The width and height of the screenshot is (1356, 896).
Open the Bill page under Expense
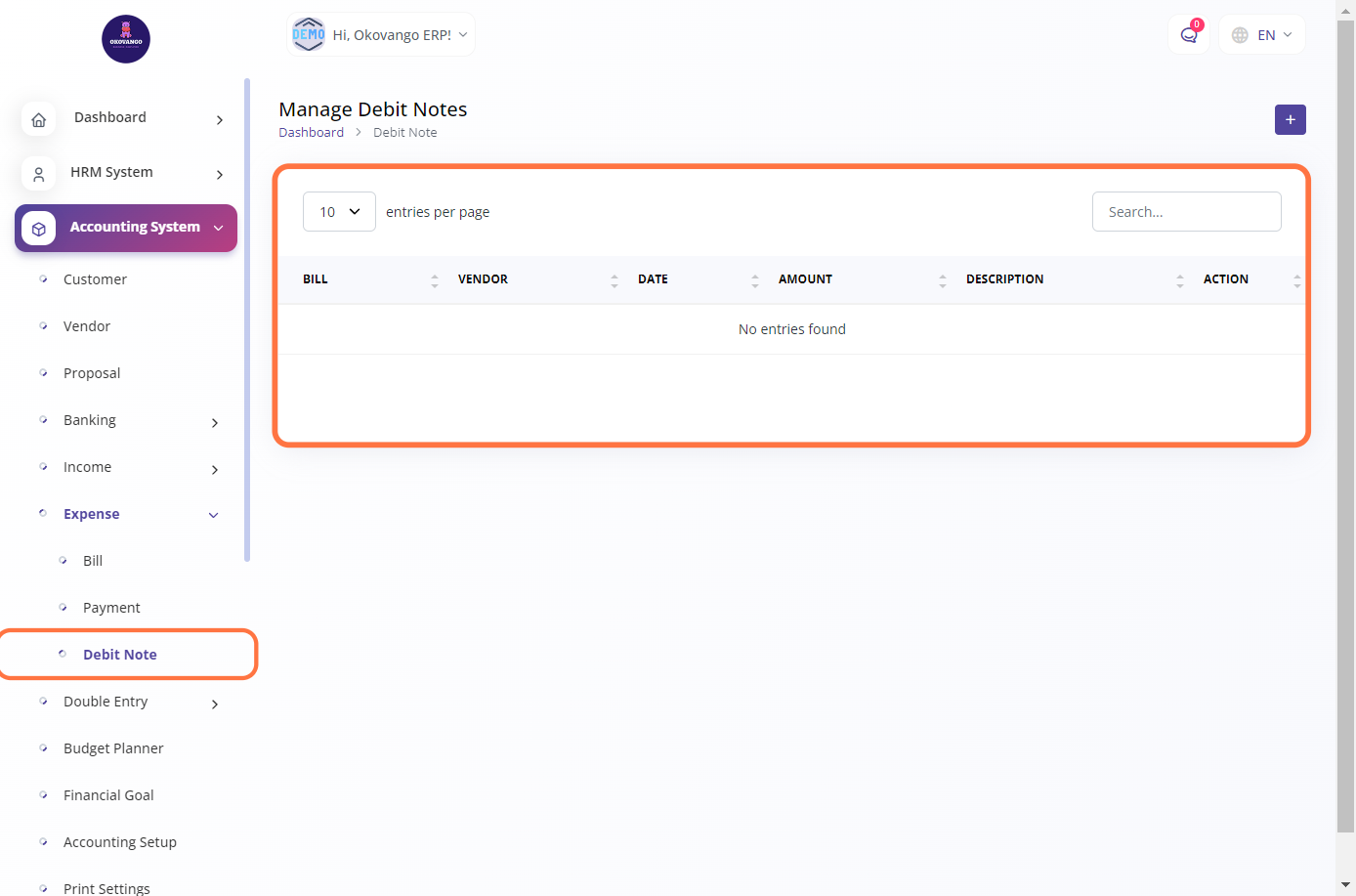93,561
